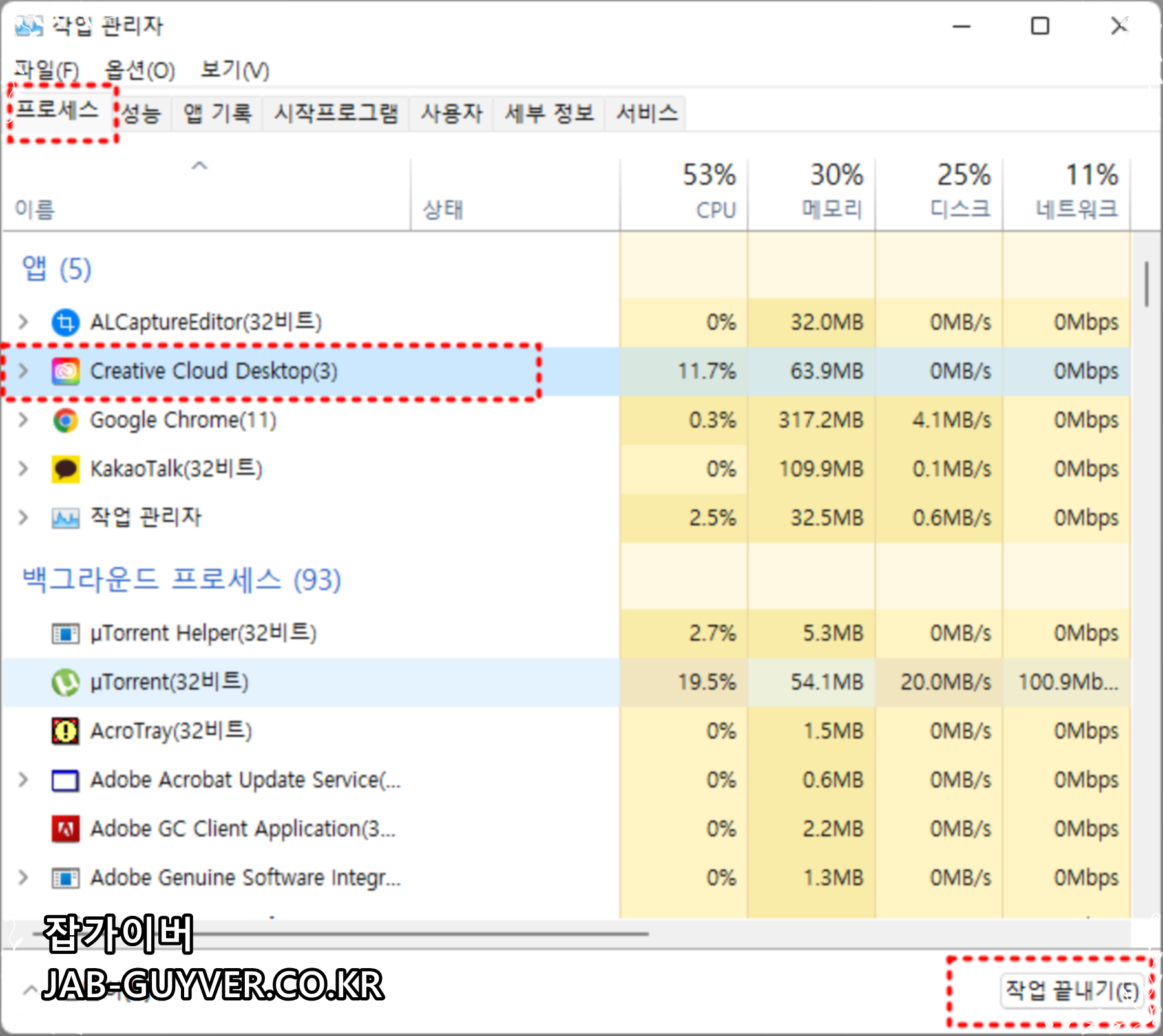1163x1036 pixels.
Task: Expand the ALCaptureEditor process group
Action: pyautogui.click(x=23, y=321)
